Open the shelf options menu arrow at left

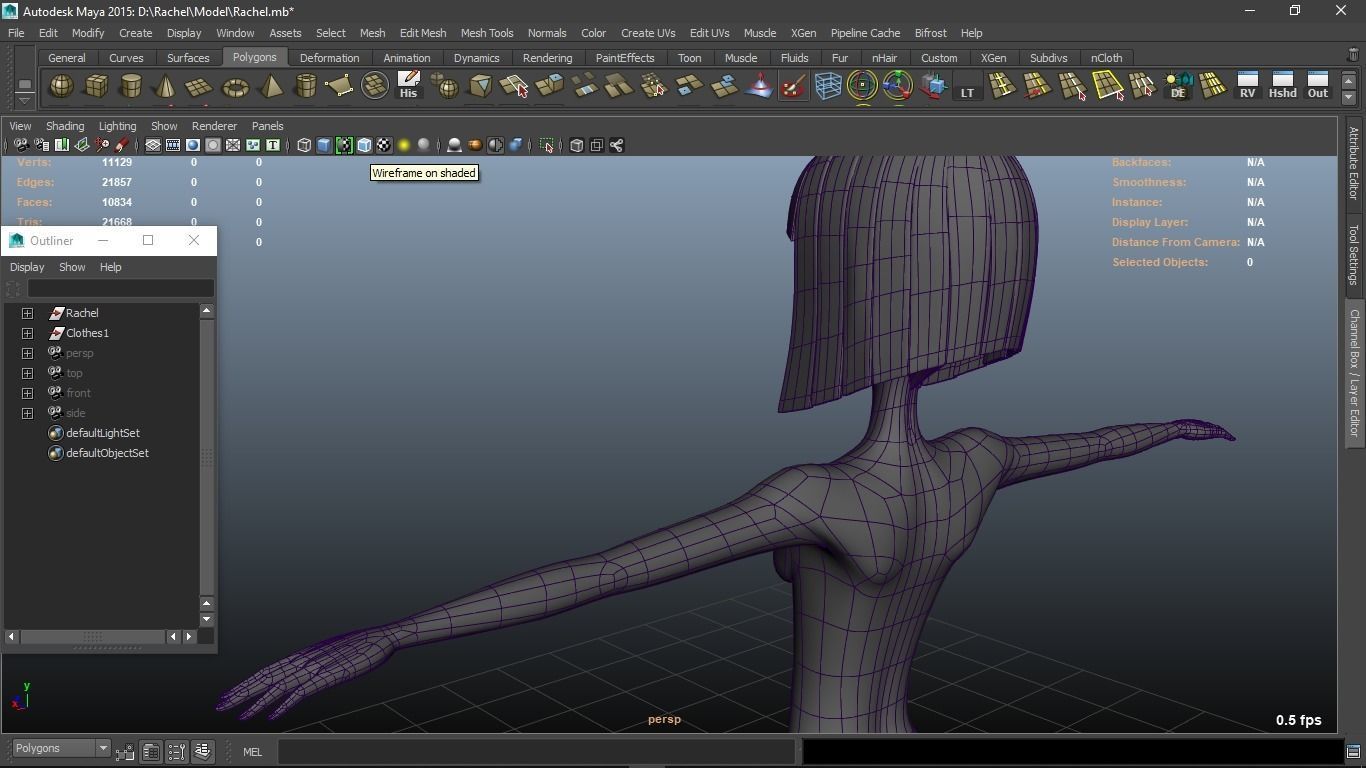24,100
